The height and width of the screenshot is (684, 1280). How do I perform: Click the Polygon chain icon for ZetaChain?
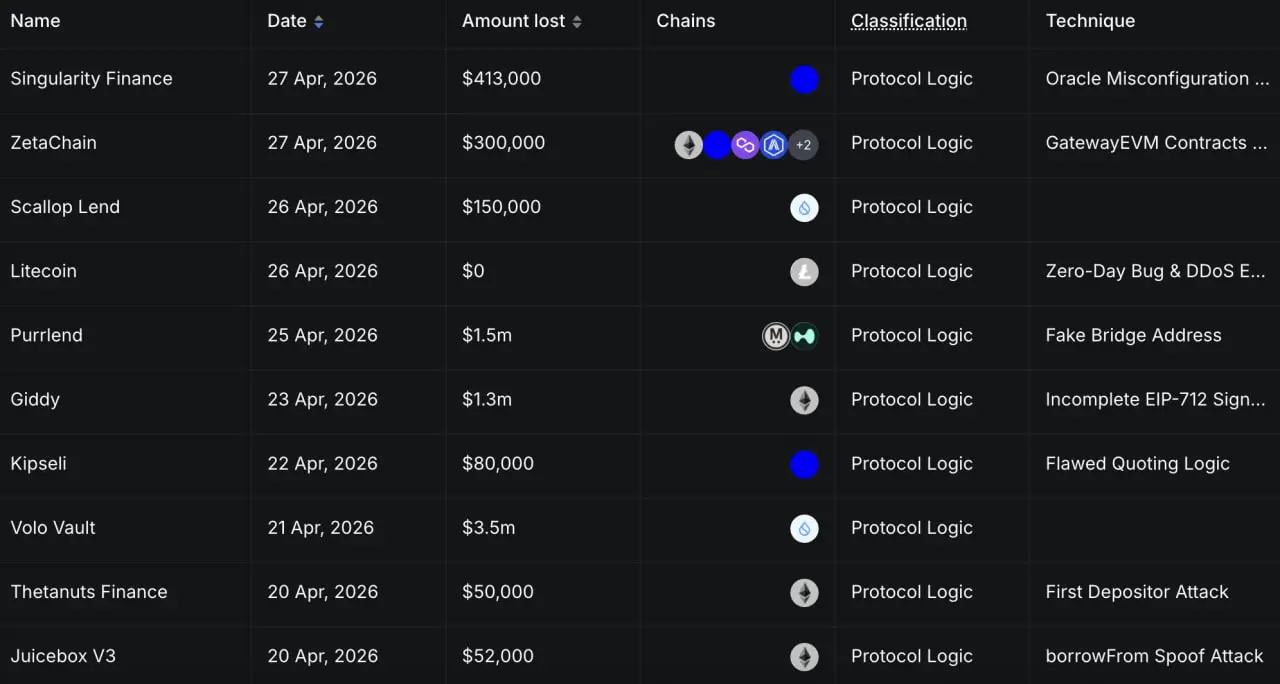click(745, 145)
